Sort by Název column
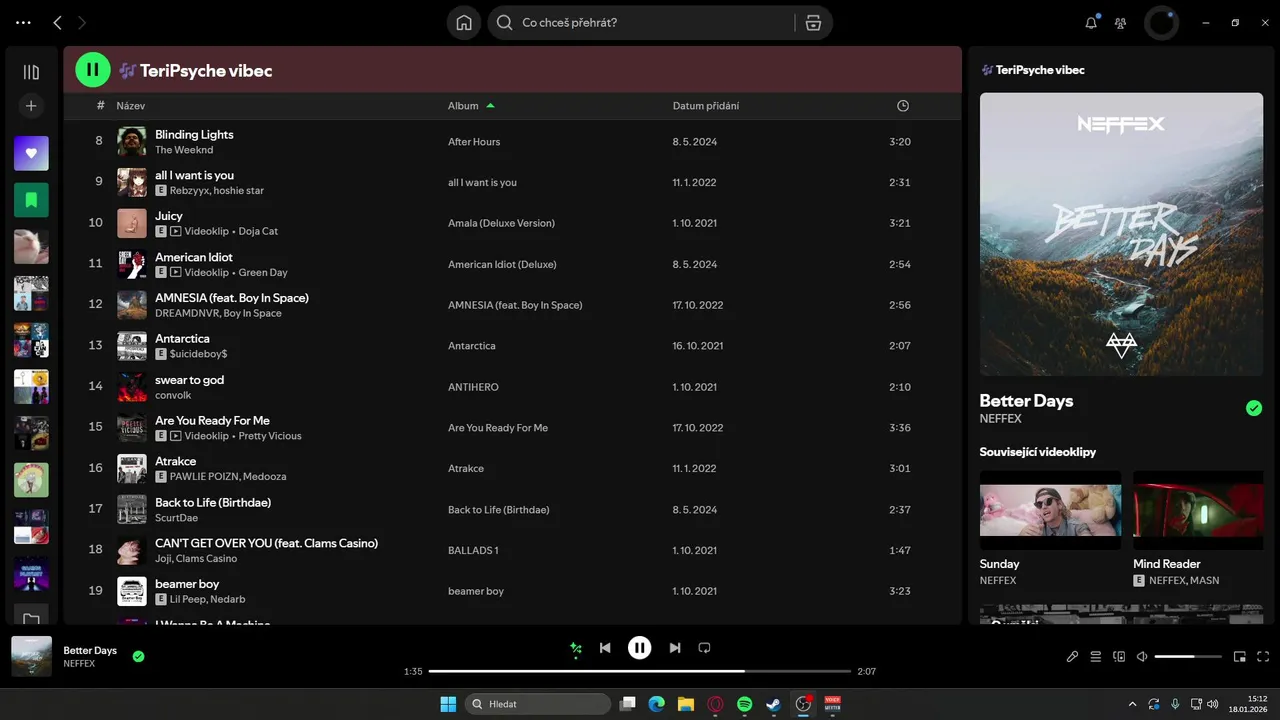The width and height of the screenshot is (1280, 720). click(x=131, y=106)
